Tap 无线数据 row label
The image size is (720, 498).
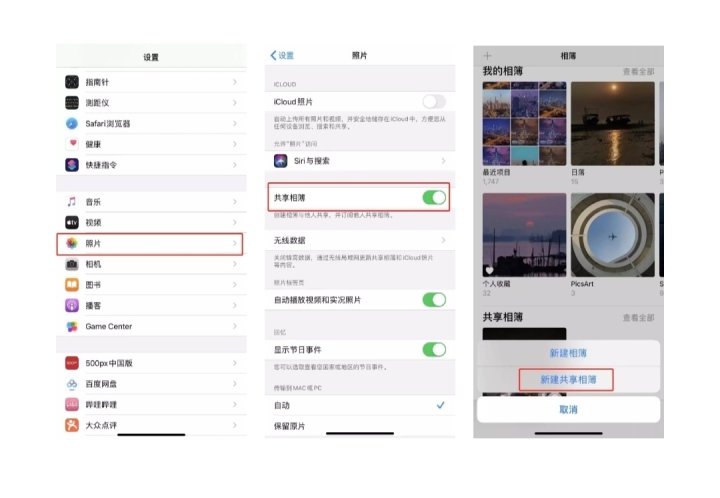click(x=289, y=241)
